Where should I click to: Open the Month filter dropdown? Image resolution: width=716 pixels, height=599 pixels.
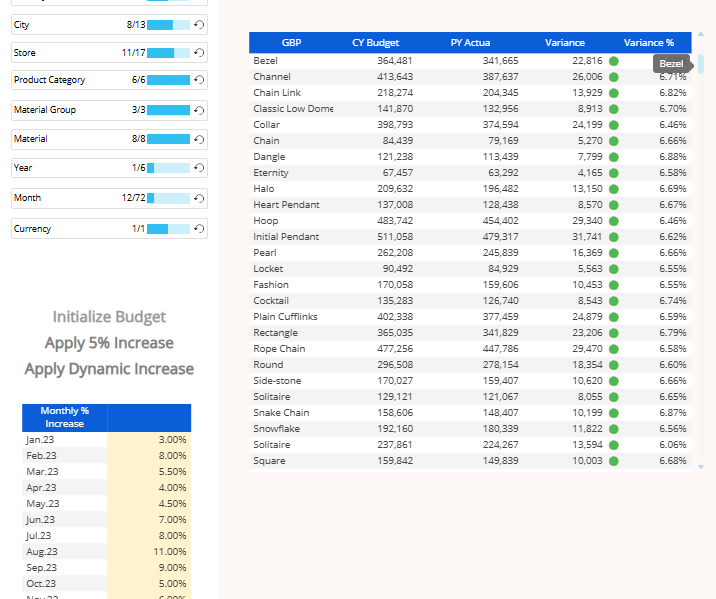[109, 198]
